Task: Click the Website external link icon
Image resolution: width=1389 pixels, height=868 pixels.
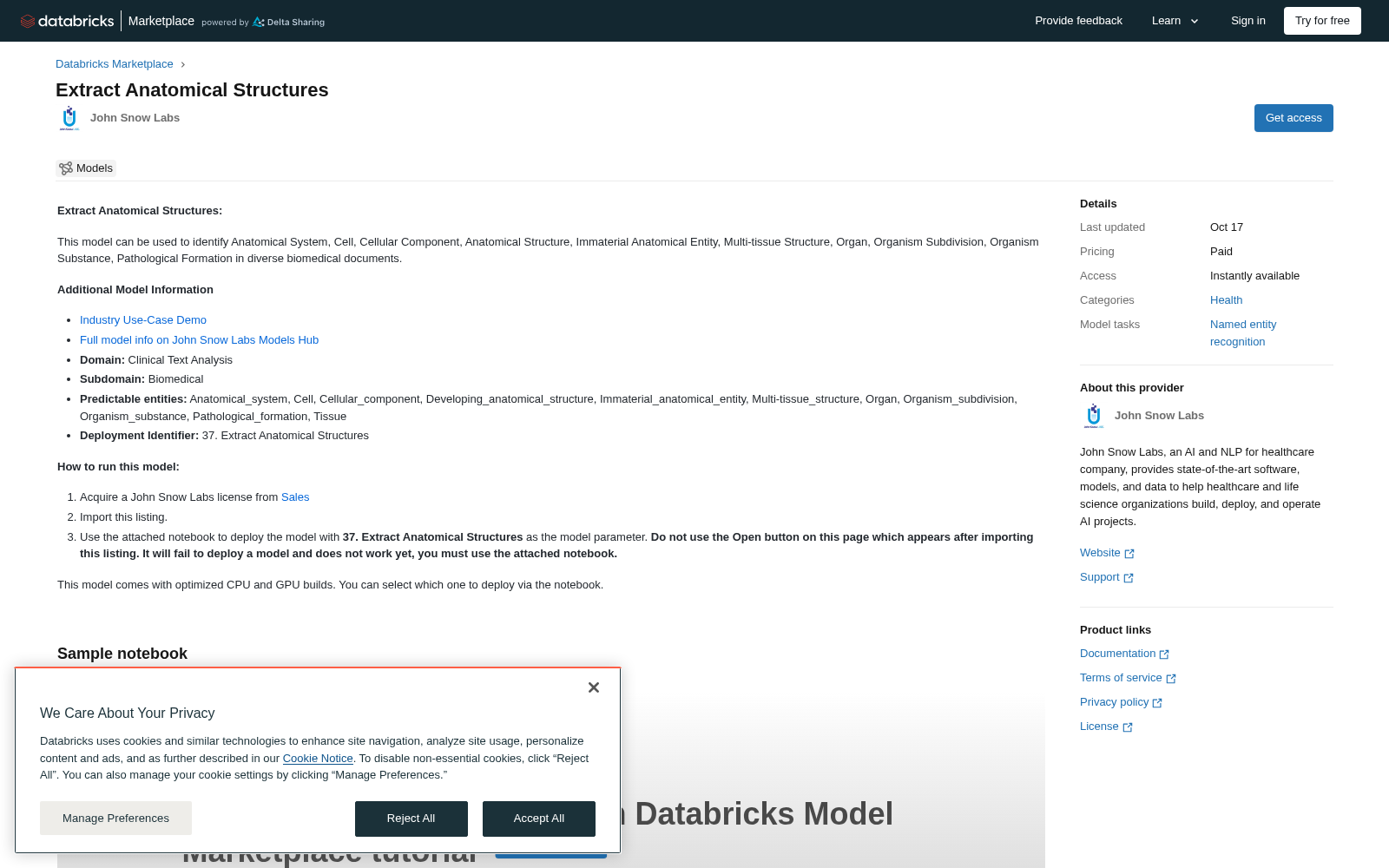Action: point(1129,554)
